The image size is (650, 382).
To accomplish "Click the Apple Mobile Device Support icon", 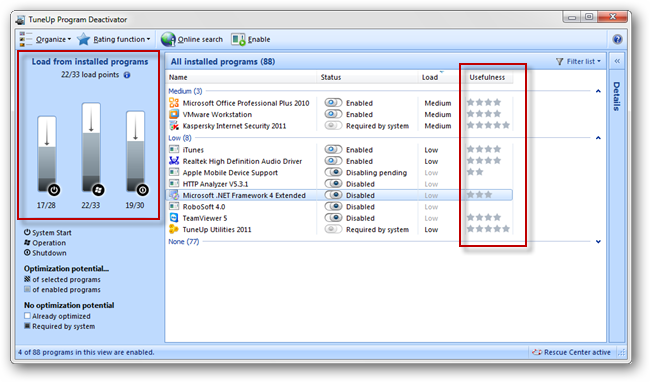I will [174, 172].
